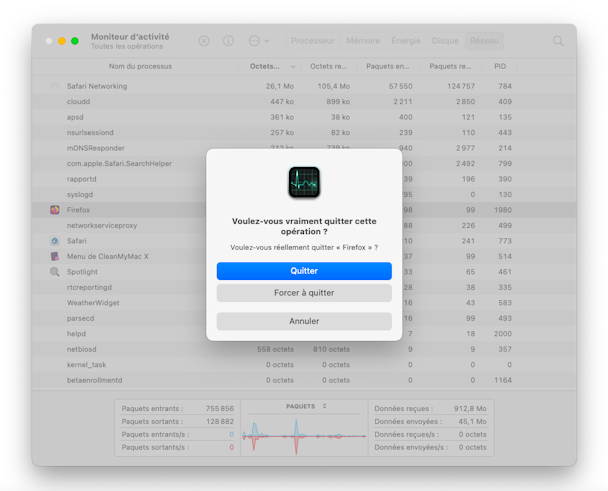Open process info with the i icon

(228, 41)
